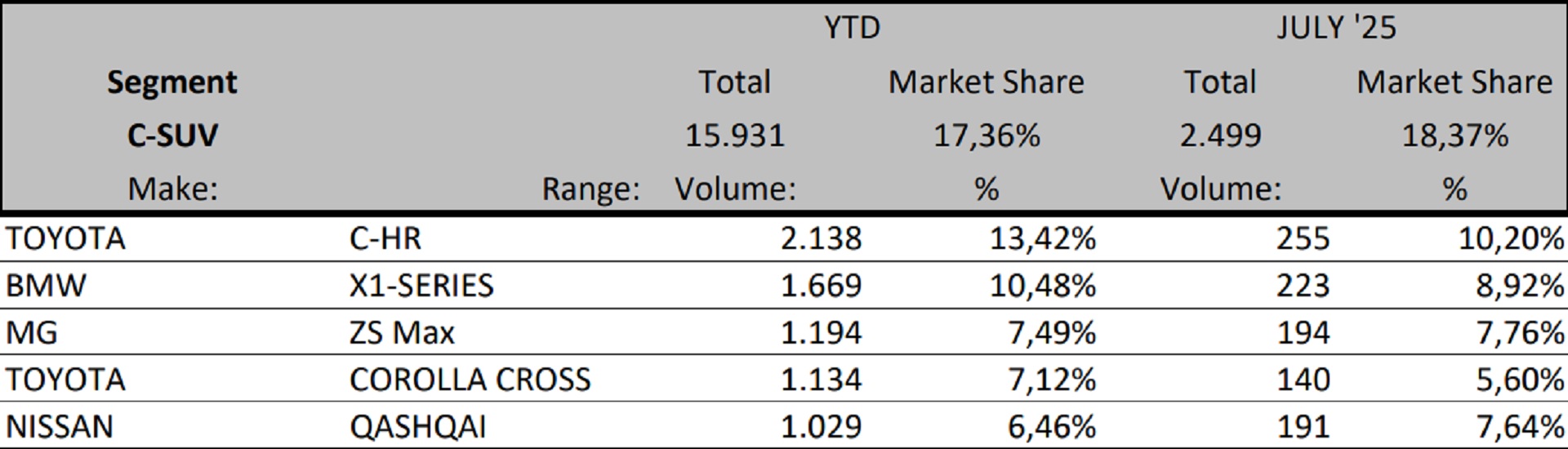Click the Range: column label

[x=590, y=189]
